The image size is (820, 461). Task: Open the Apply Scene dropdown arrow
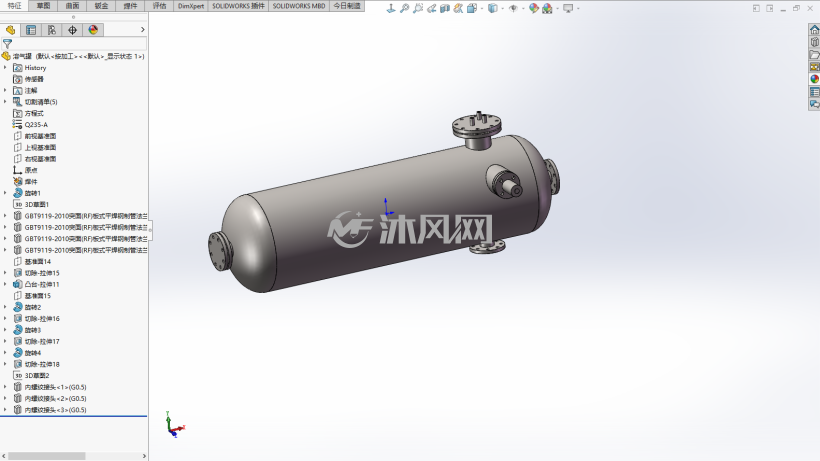coord(557,8)
